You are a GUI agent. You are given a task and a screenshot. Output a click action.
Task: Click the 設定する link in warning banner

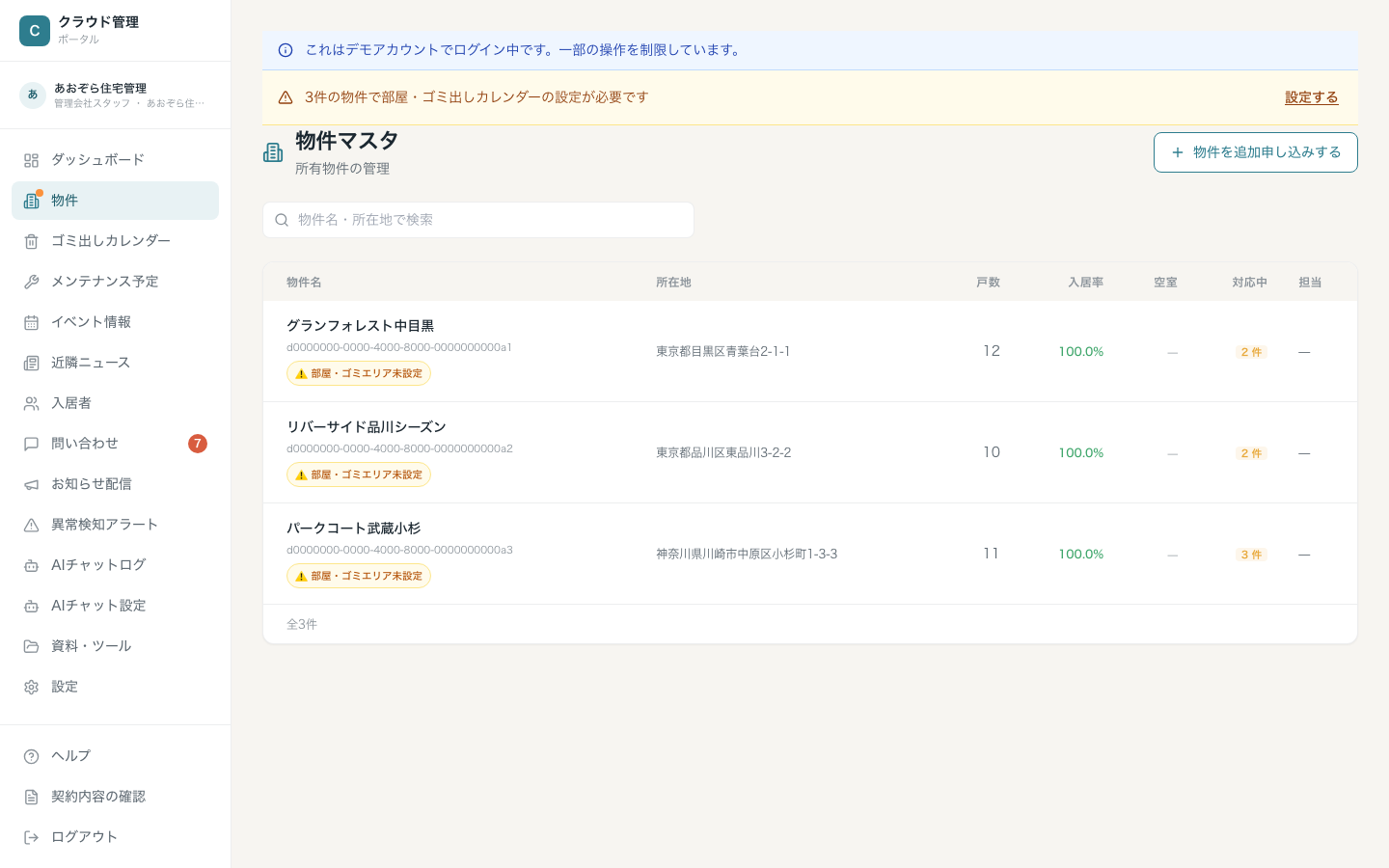tap(1311, 97)
